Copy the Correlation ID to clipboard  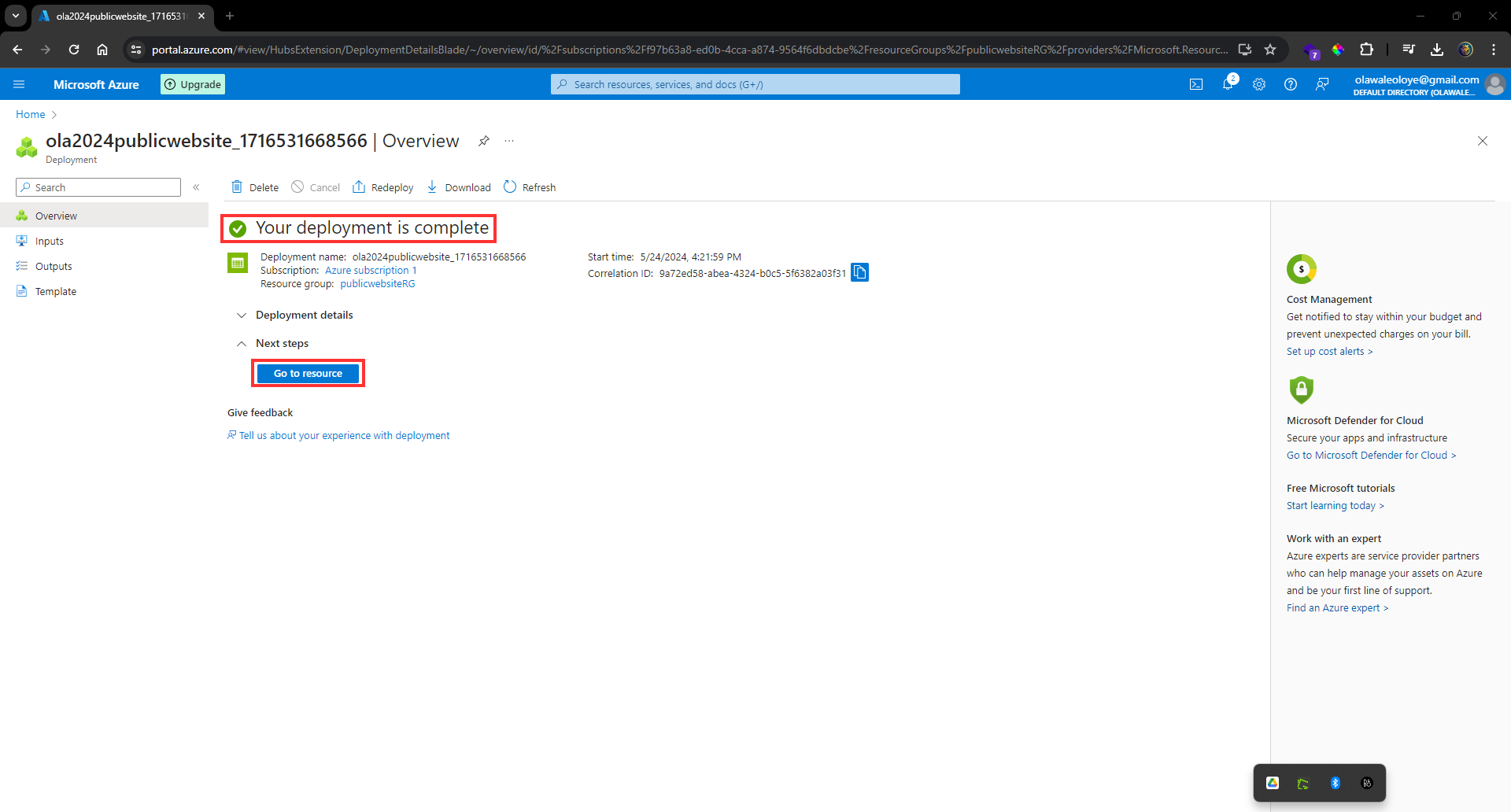[860, 272]
